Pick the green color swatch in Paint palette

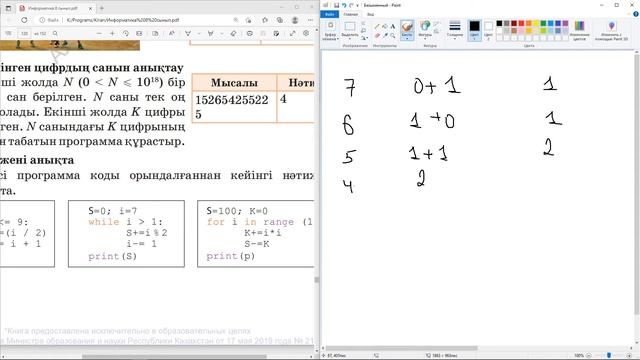coord(543,24)
